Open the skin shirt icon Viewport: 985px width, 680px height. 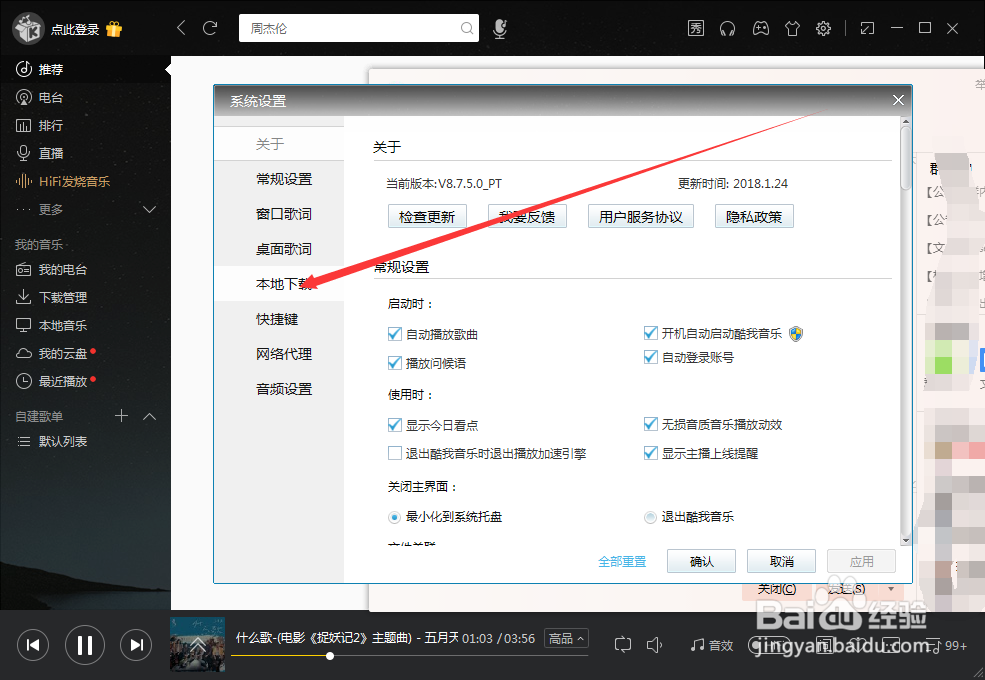tap(792, 28)
